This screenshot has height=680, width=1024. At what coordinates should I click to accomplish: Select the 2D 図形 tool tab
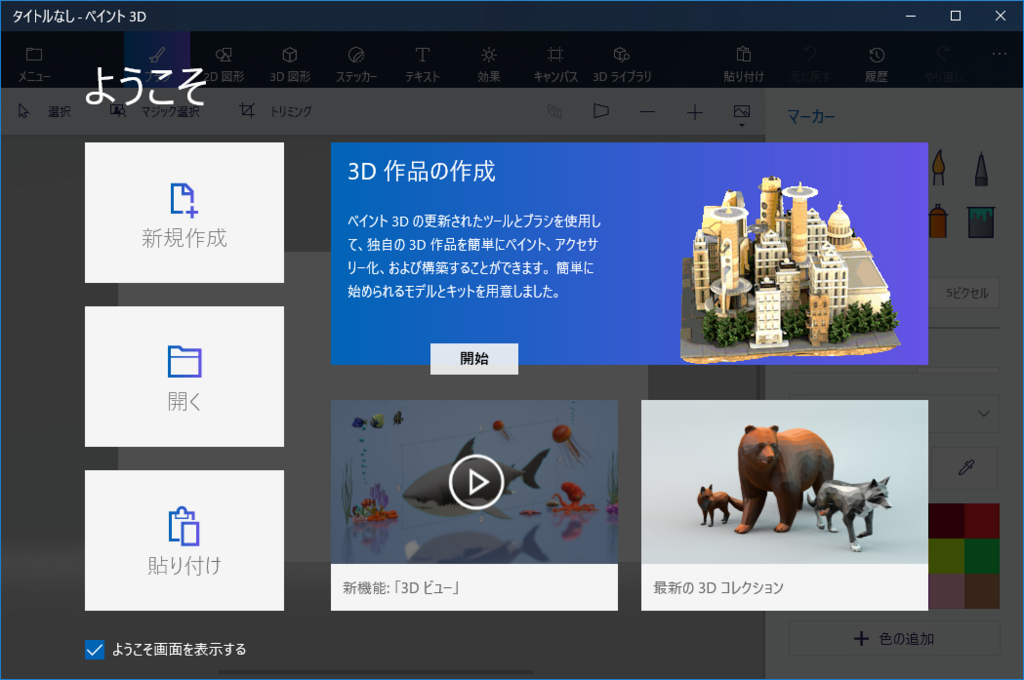pyautogui.click(x=224, y=64)
